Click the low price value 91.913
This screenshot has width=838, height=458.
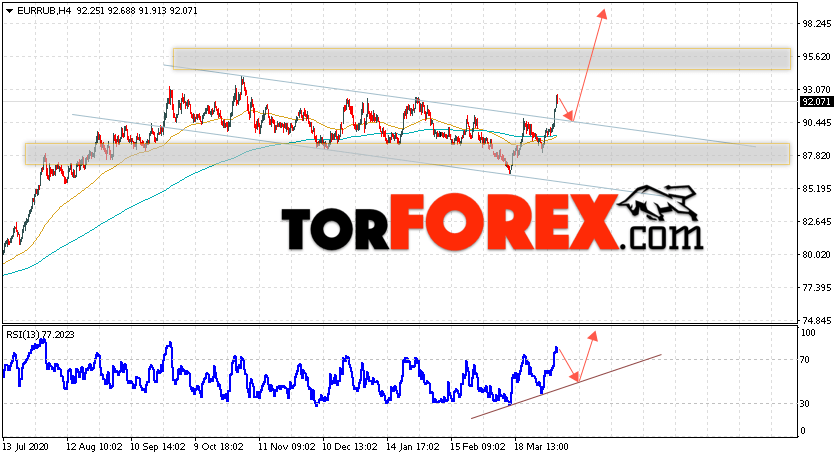[x=153, y=10]
